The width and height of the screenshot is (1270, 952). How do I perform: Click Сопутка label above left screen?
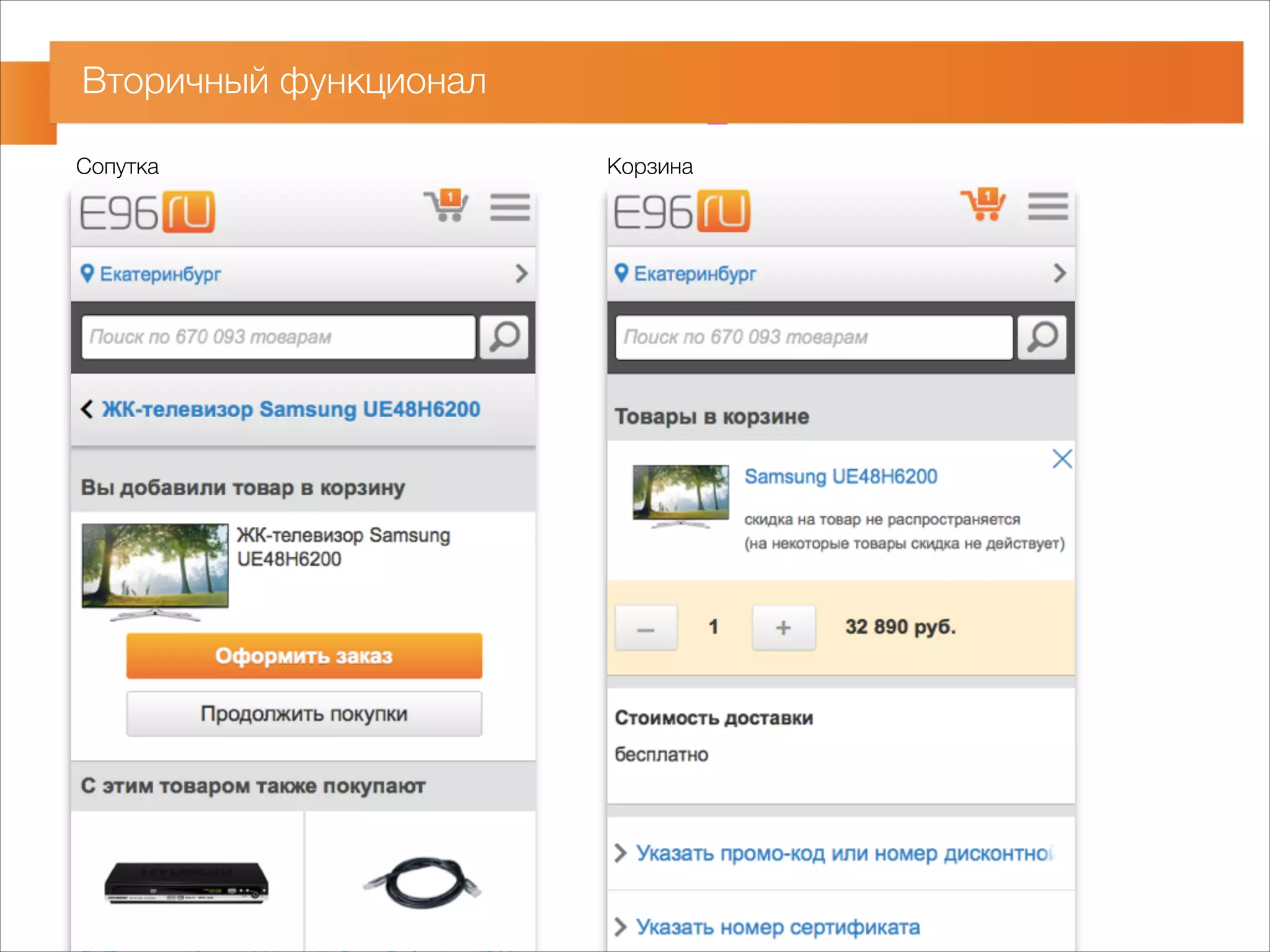pyautogui.click(x=117, y=166)
